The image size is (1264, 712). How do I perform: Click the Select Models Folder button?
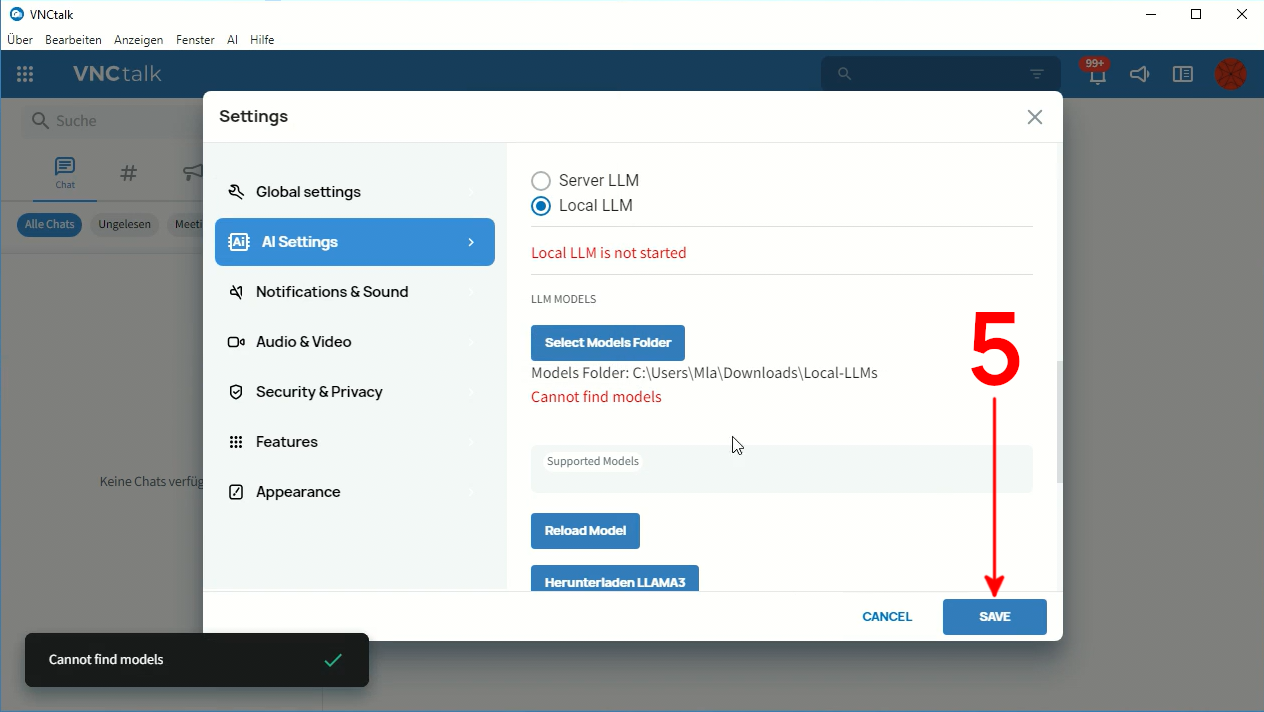[x=607, y=343]
